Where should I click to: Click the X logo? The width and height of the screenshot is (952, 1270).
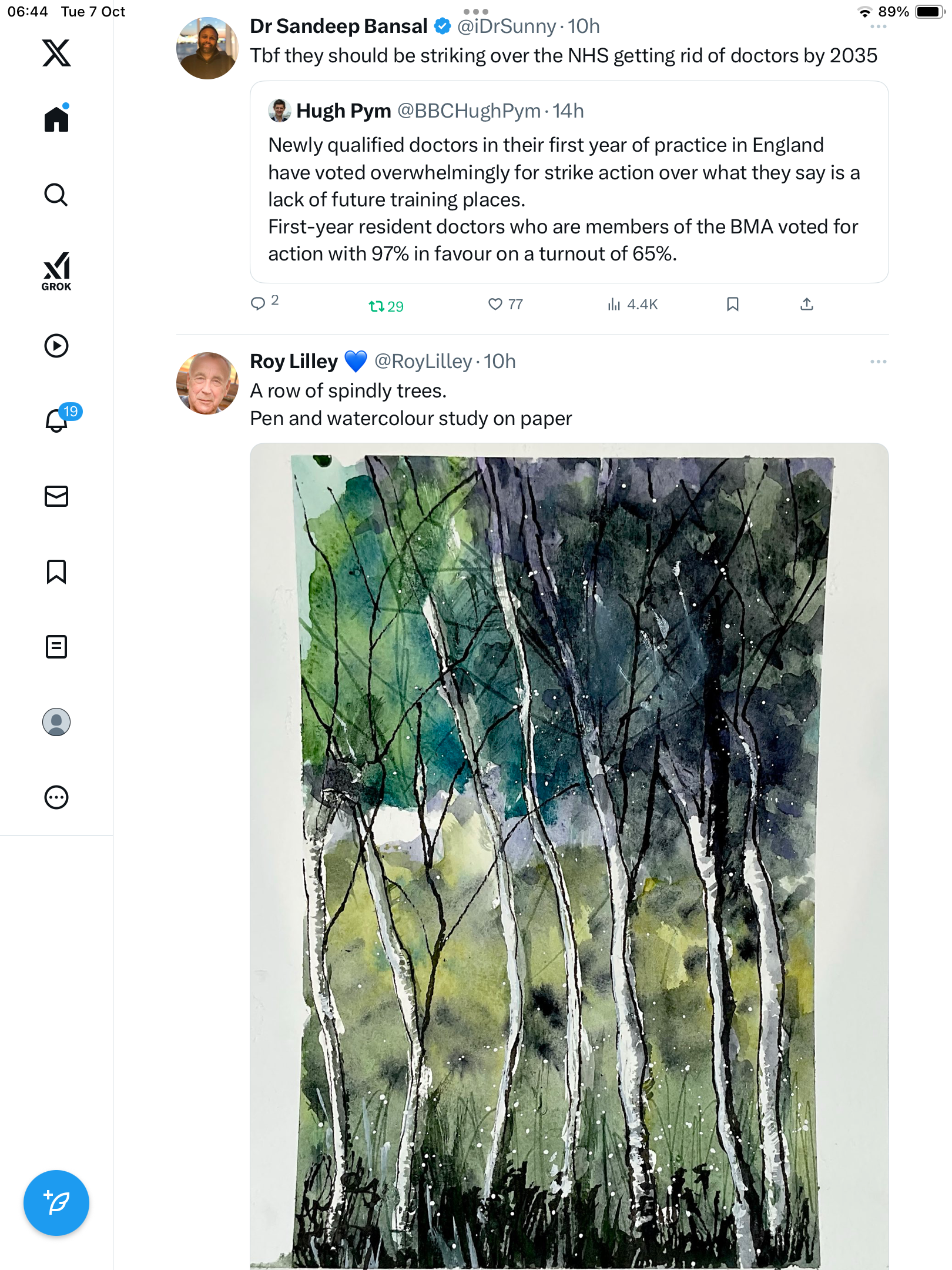[56, 53]
